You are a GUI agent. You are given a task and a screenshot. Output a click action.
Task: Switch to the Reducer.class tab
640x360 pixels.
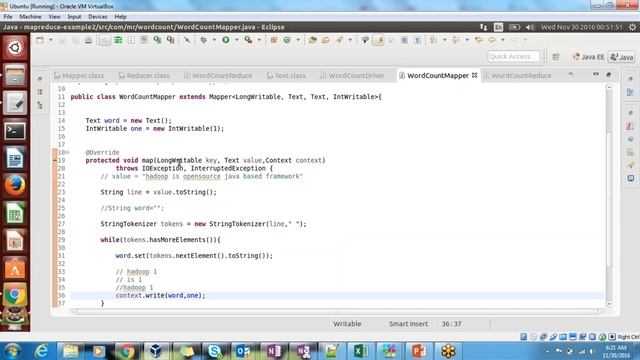point(144,76)
